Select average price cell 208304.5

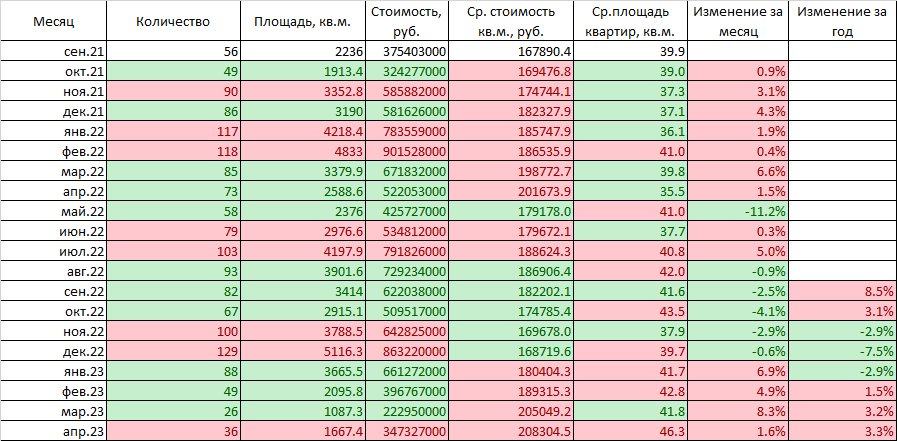pos(510,432)
